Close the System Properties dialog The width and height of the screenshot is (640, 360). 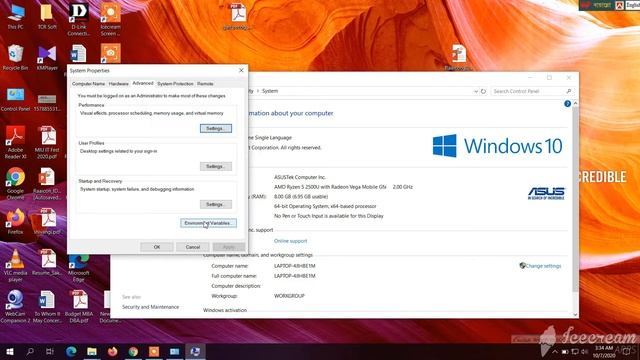(x=241, y=71)
